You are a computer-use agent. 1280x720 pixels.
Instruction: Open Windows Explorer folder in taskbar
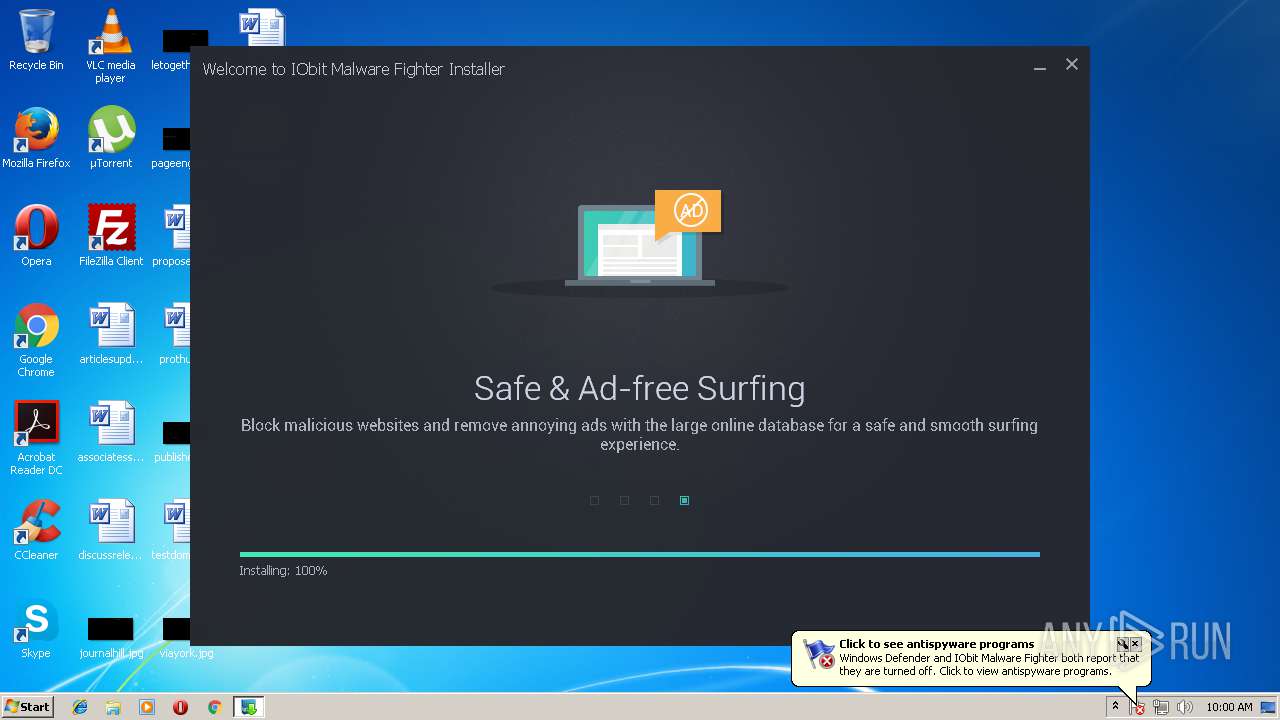pos(113,707)
